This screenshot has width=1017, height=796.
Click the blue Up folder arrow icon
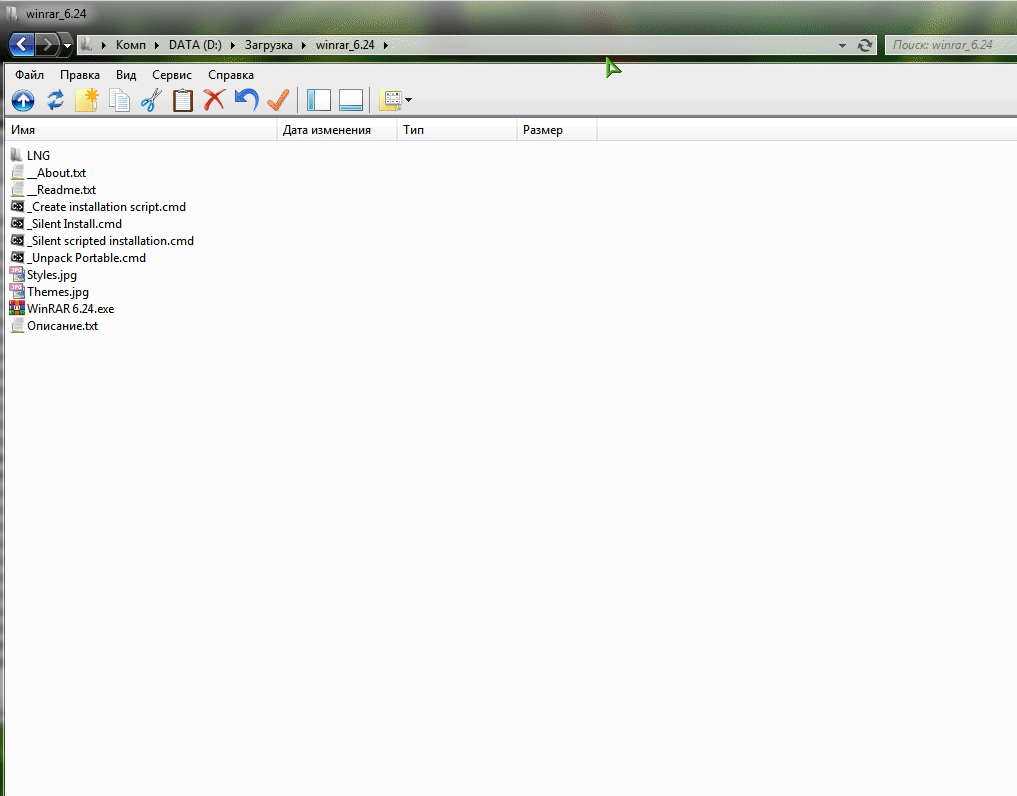(x=23, y=101)
